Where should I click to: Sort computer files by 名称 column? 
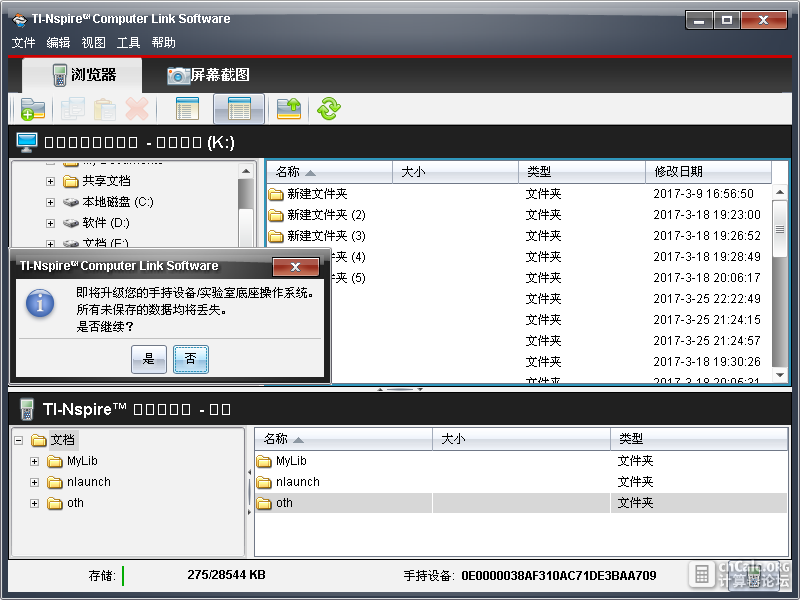[x=329, y=172]
